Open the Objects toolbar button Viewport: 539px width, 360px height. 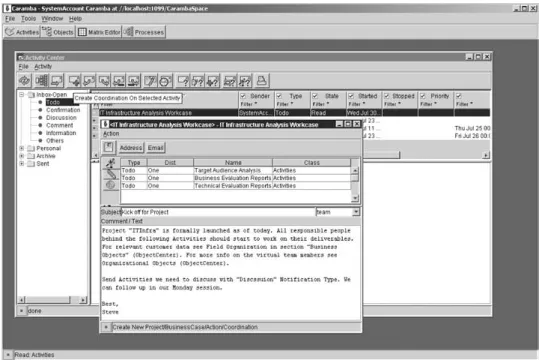[x=58, y=32]
